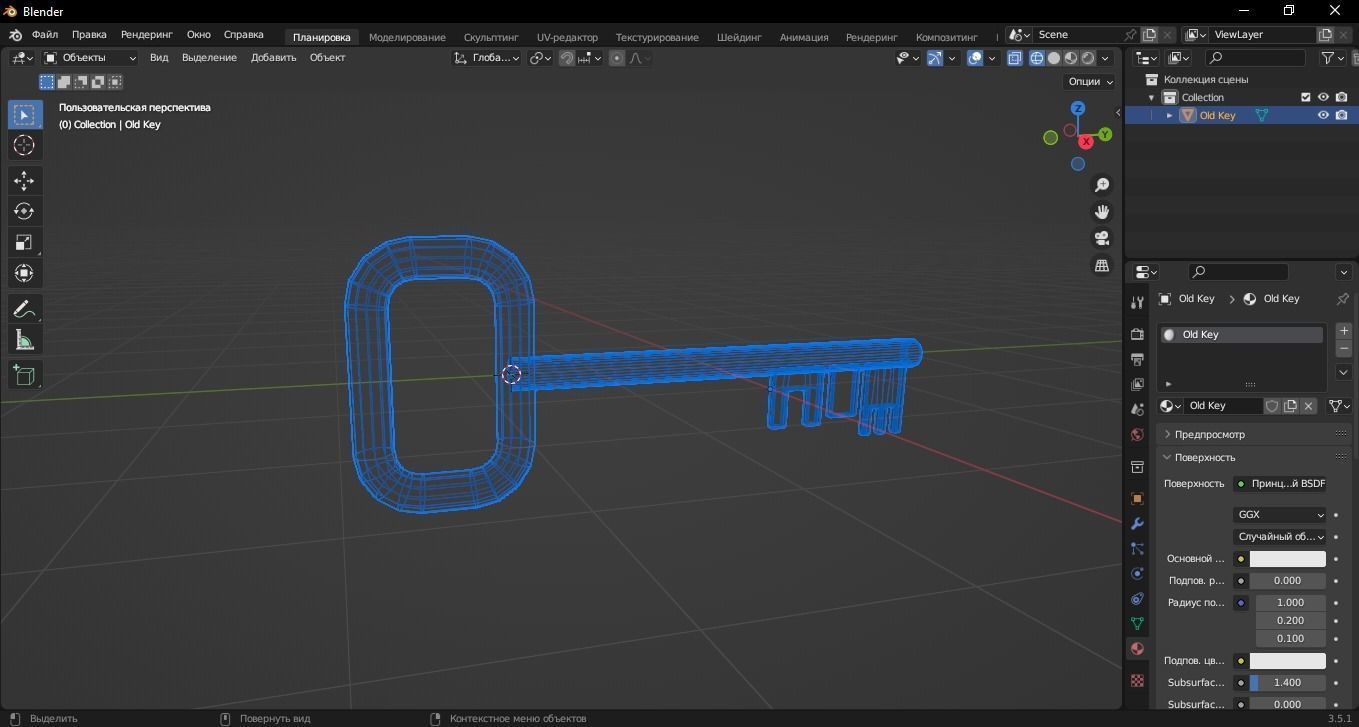Toggle viewport overlays display
This screenshot has width=1359, height=727.
[x=975, y=58]
